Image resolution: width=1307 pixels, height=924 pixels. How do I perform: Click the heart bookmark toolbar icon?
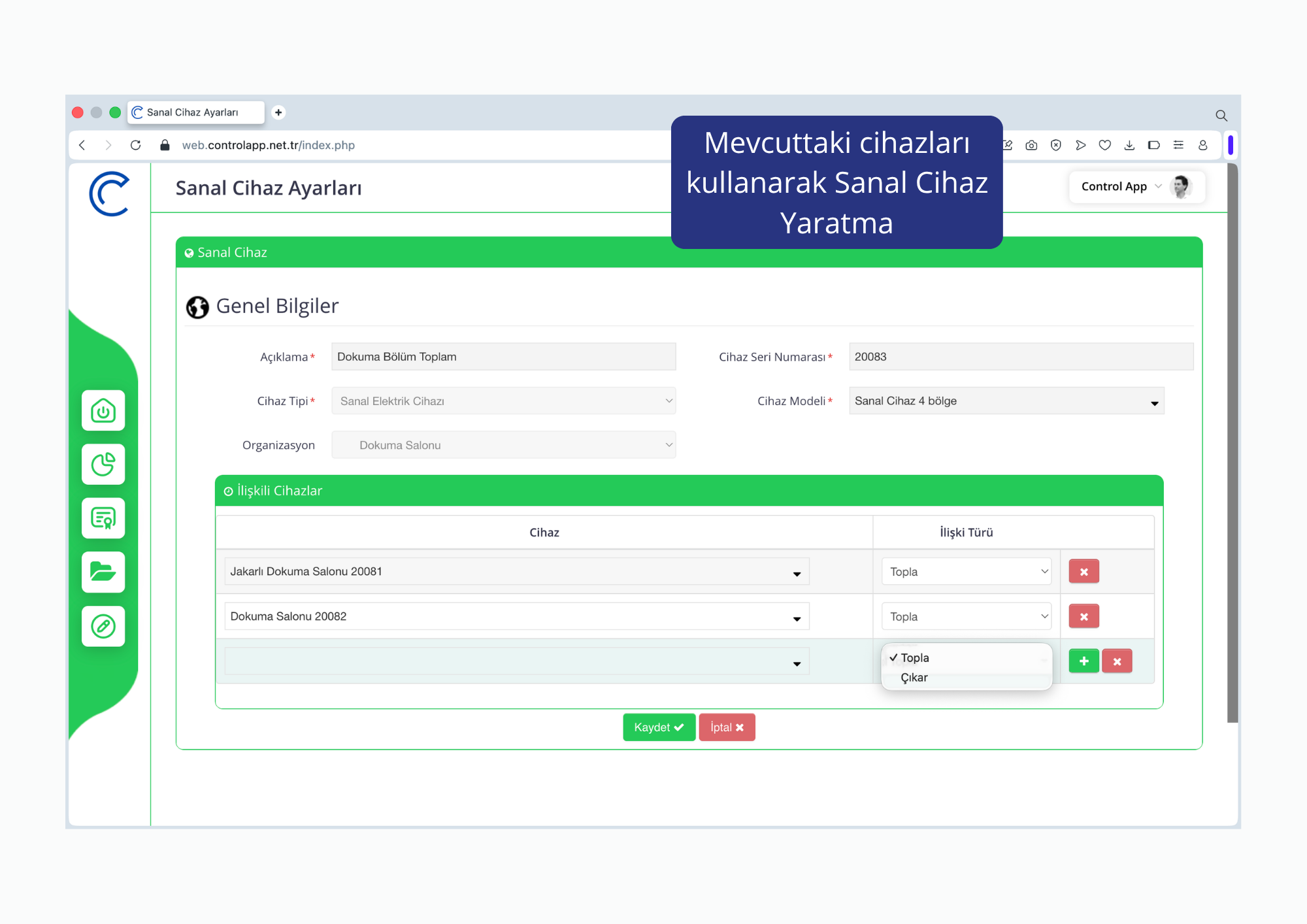click(1105, 145)
